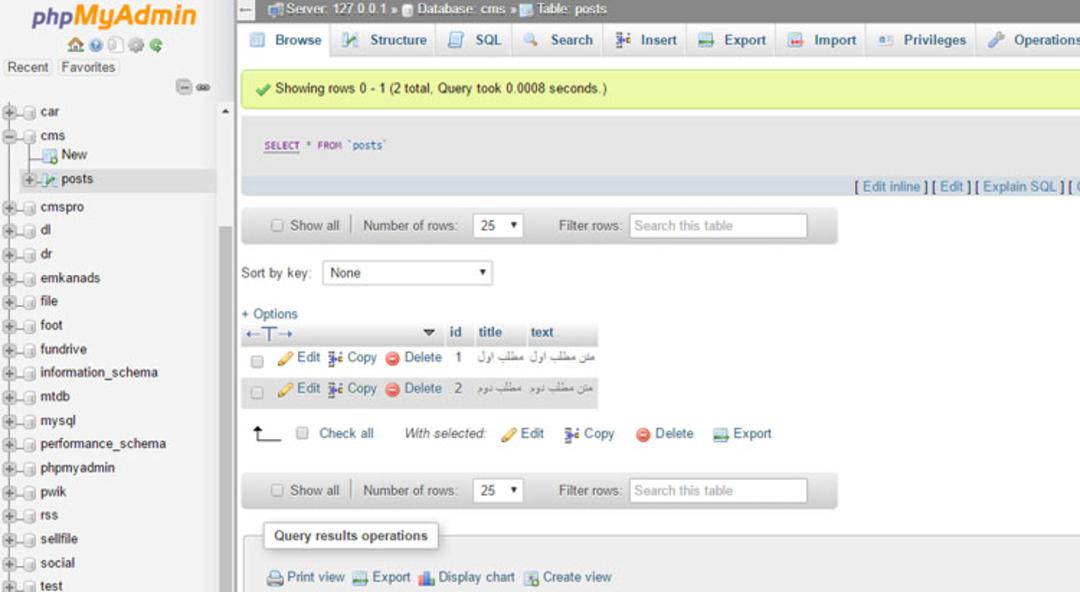Collapse the cms database tree node
The width and height of the screenshot is (1080, 592).
[x=9, y=136]
